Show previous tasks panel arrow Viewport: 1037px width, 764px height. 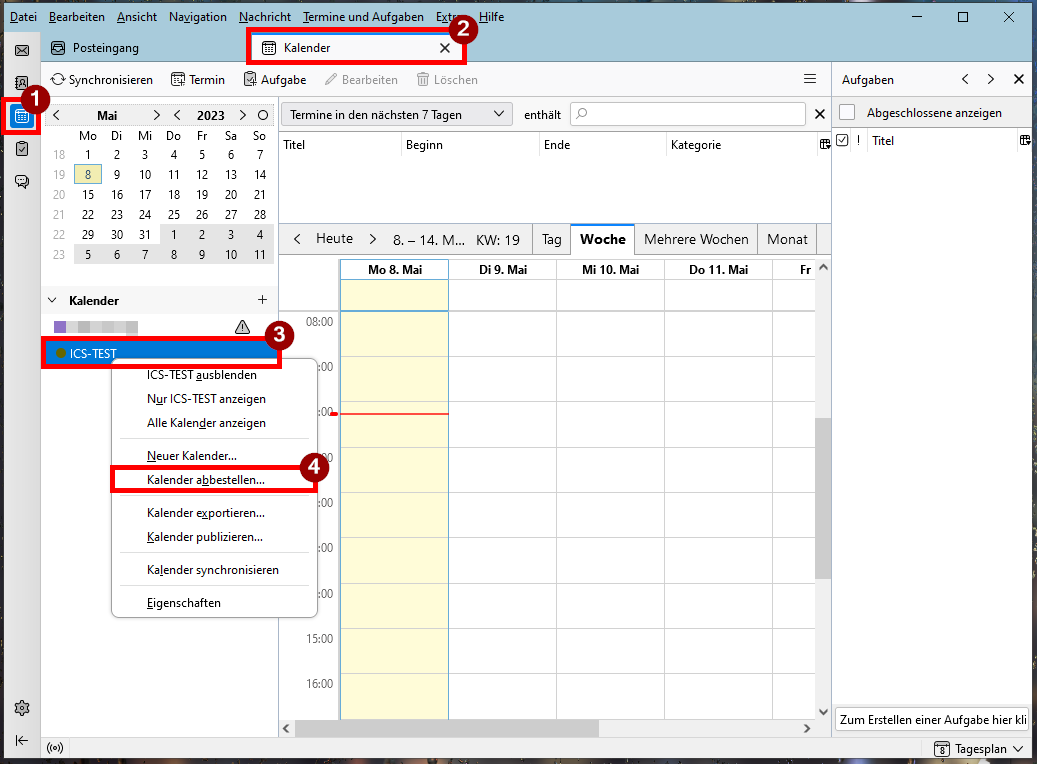coord(966,79)
